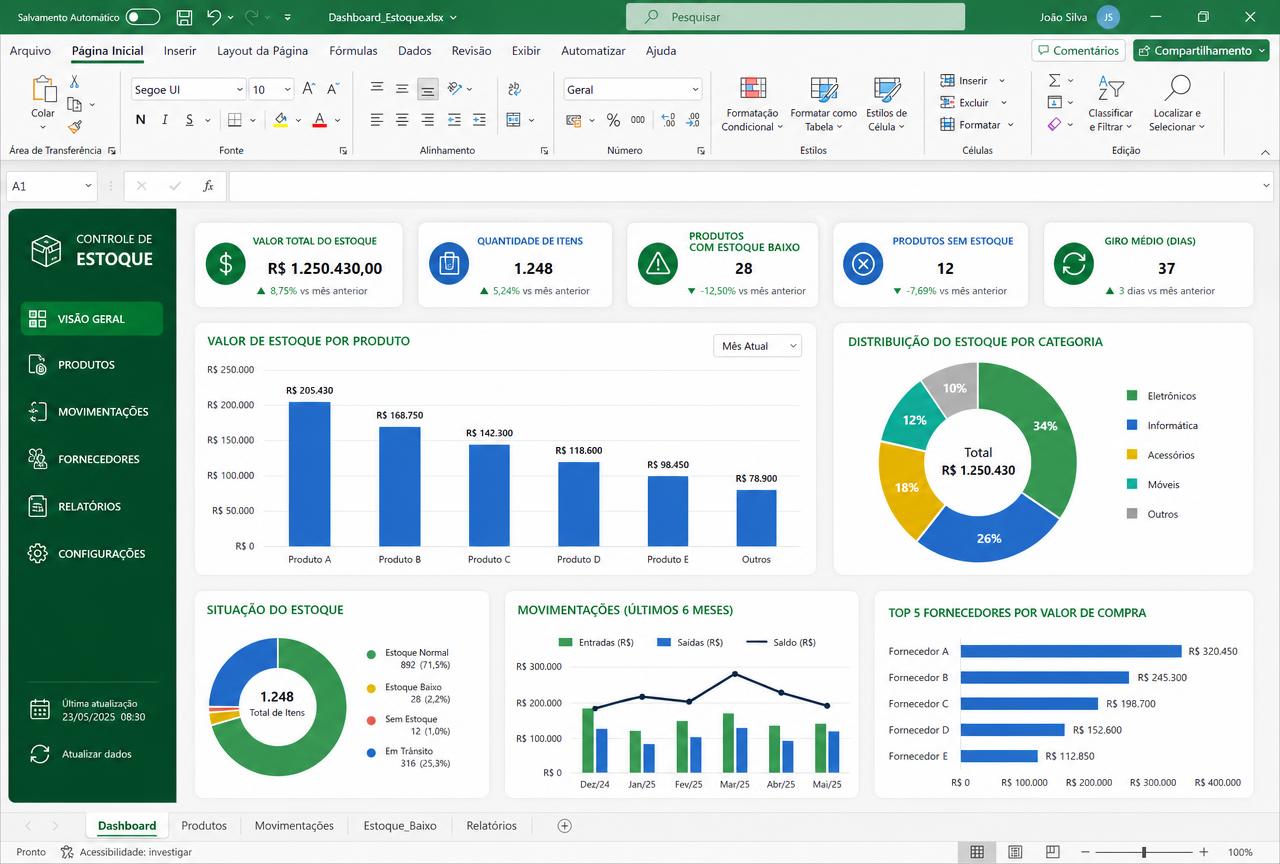Viewport: 1280px width, 864px height.
Task: Click the Compartilhamento share button
Action: point(1200,50)
